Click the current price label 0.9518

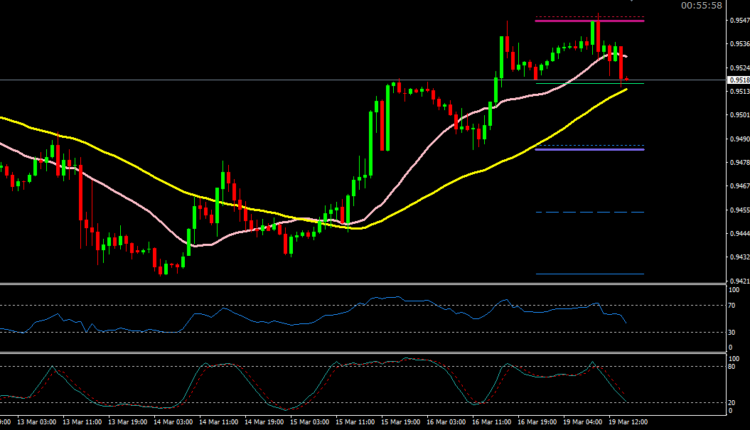(739, 80)
